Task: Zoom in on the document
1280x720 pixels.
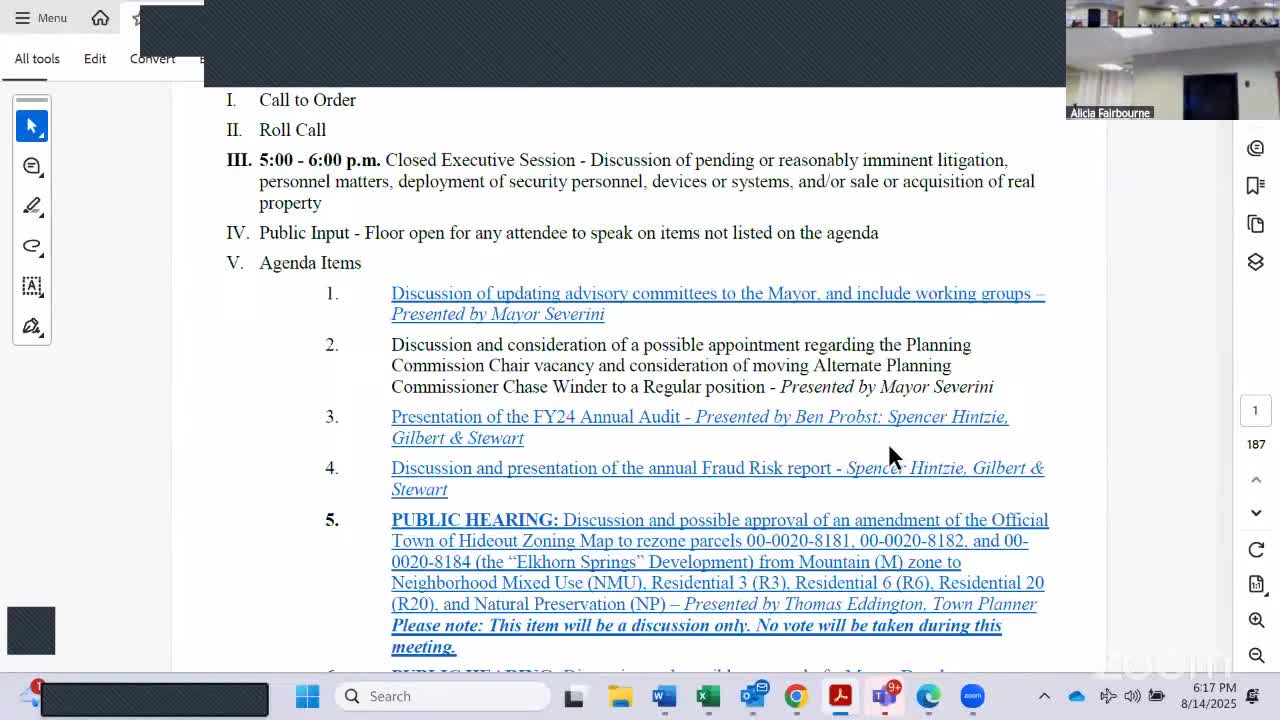Action: coord(1256,620)
